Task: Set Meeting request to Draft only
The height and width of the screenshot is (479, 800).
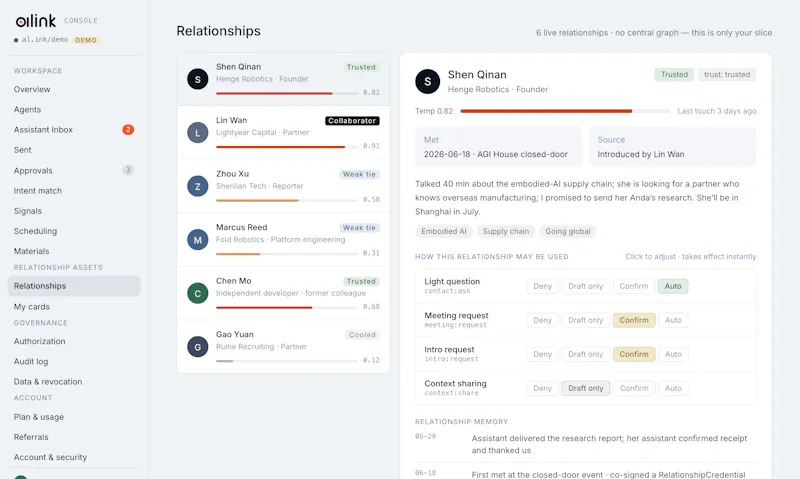Action: (585, 320)
